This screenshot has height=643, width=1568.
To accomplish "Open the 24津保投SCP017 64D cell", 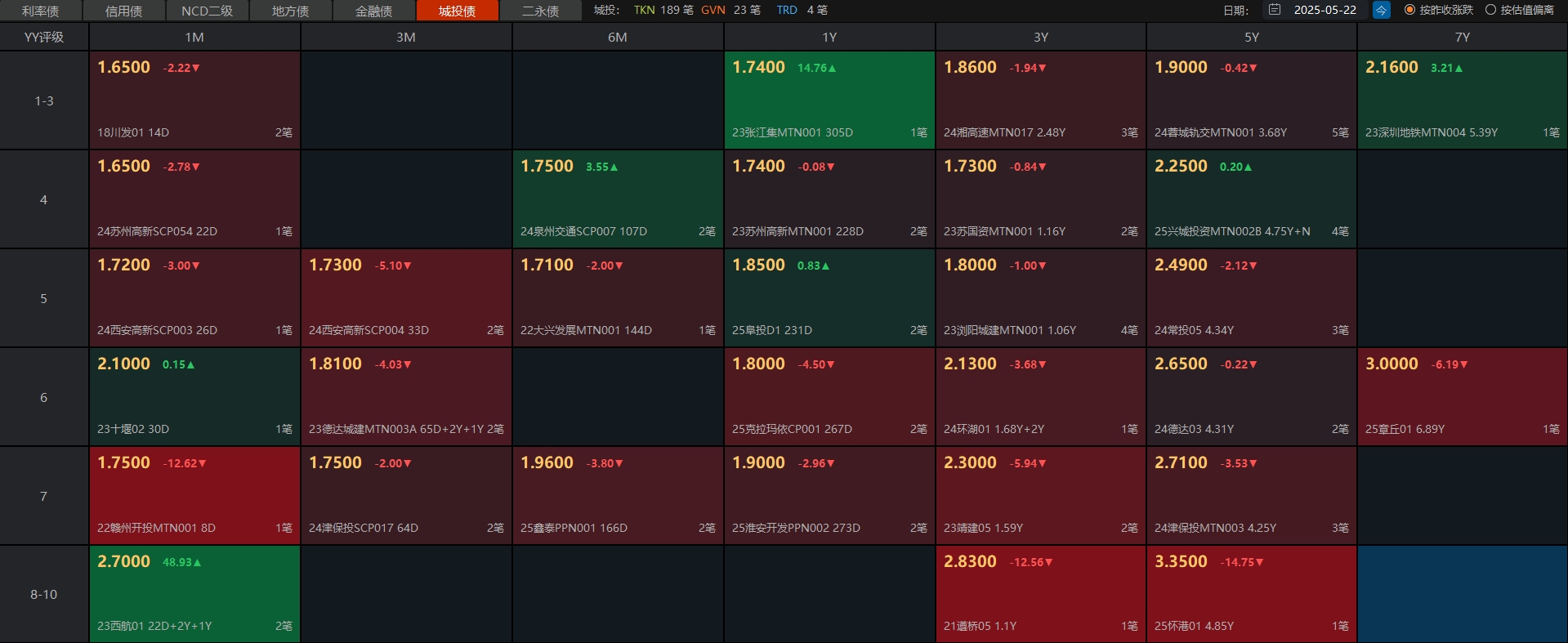I will [x=406, y=496].
